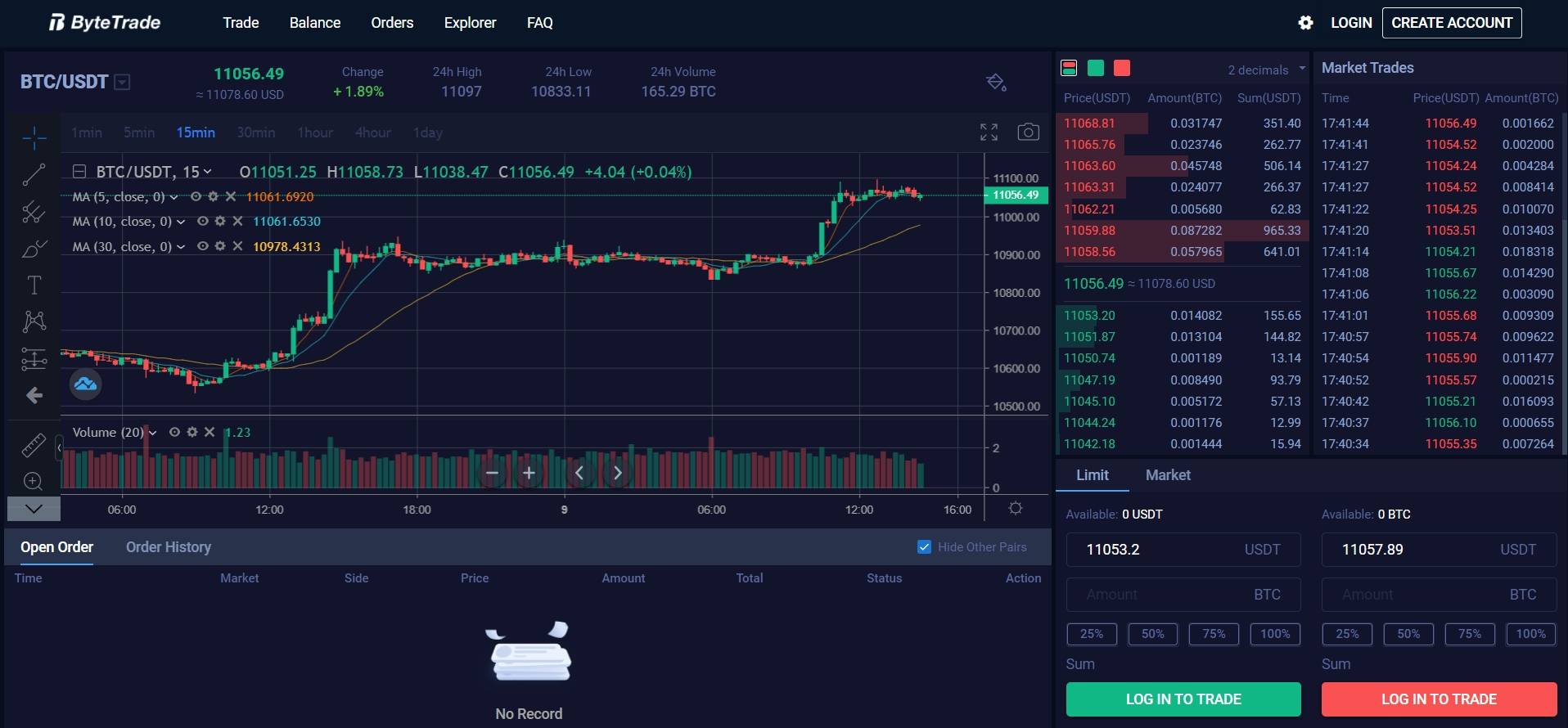Select the zoom in tool

(34, 481)
